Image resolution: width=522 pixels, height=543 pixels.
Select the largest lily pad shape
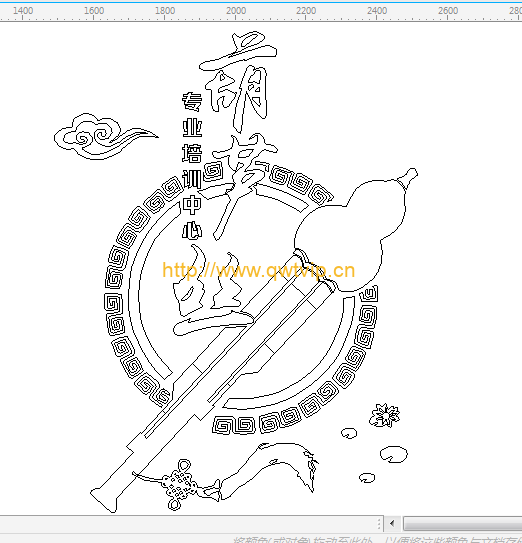point(394,454)
